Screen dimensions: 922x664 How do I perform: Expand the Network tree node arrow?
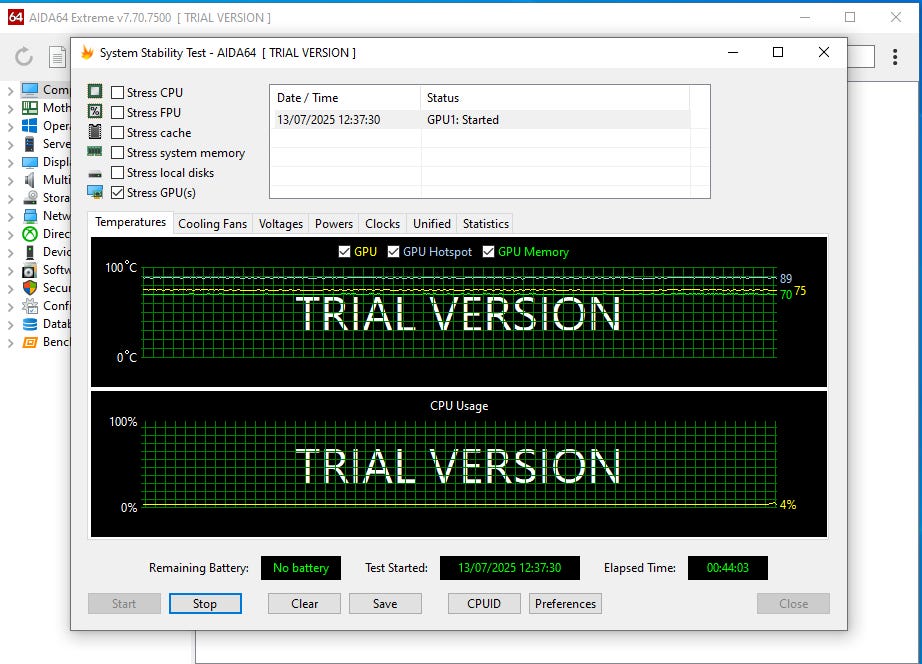point(10,216)
